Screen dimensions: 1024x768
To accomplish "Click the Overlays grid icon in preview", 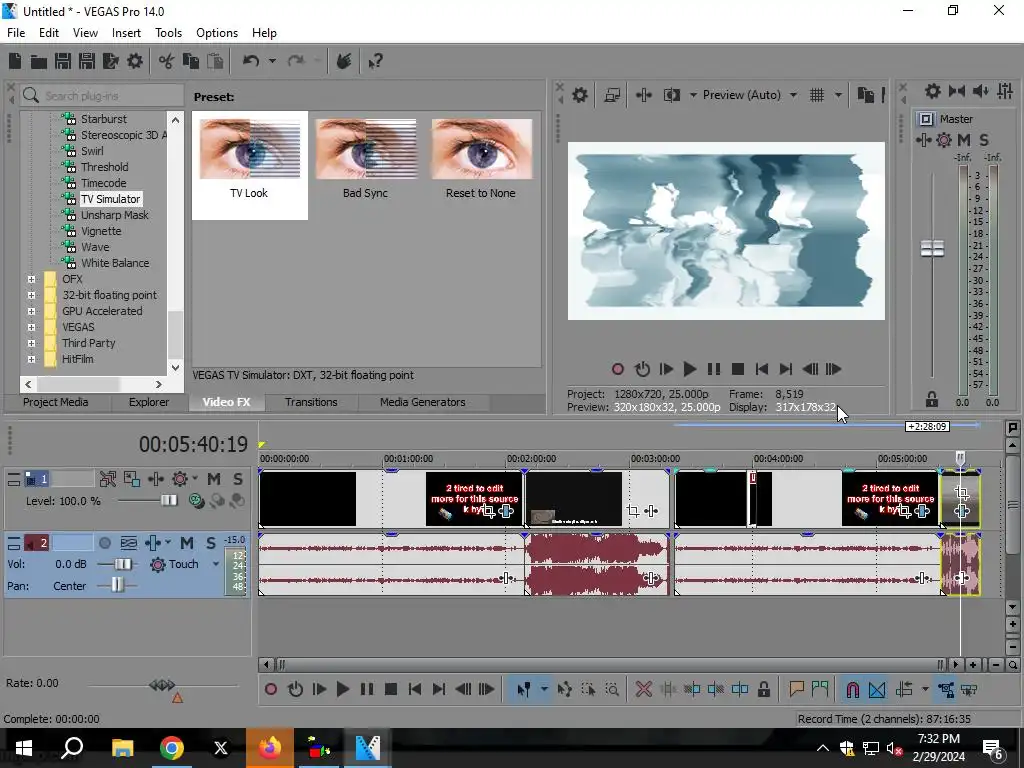I will pyautogui.click(x=817, y=95).
